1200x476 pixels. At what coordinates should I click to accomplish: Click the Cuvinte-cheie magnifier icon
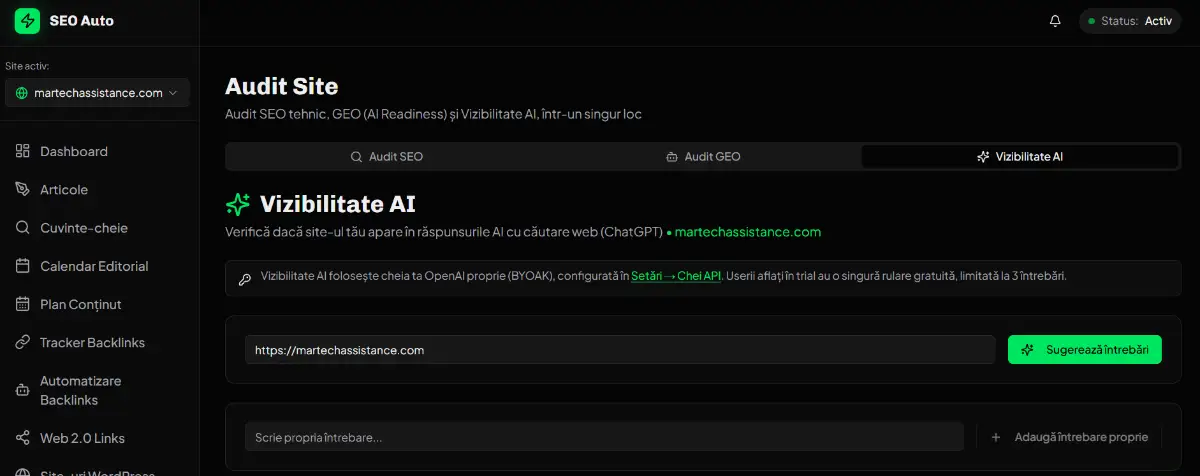(22, 227)
